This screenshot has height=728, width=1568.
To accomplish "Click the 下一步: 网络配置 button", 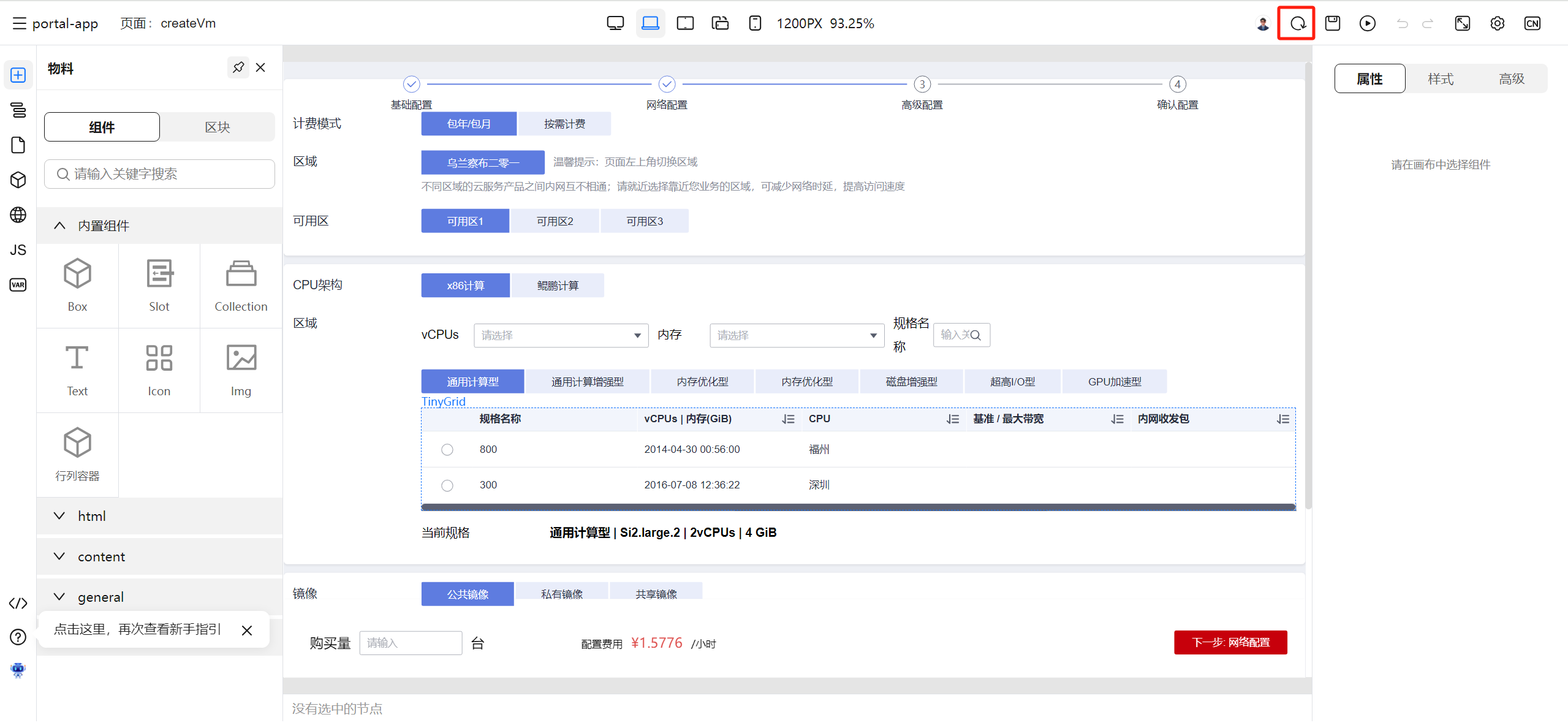I will pyautogui.click(x=1230, y=642).
